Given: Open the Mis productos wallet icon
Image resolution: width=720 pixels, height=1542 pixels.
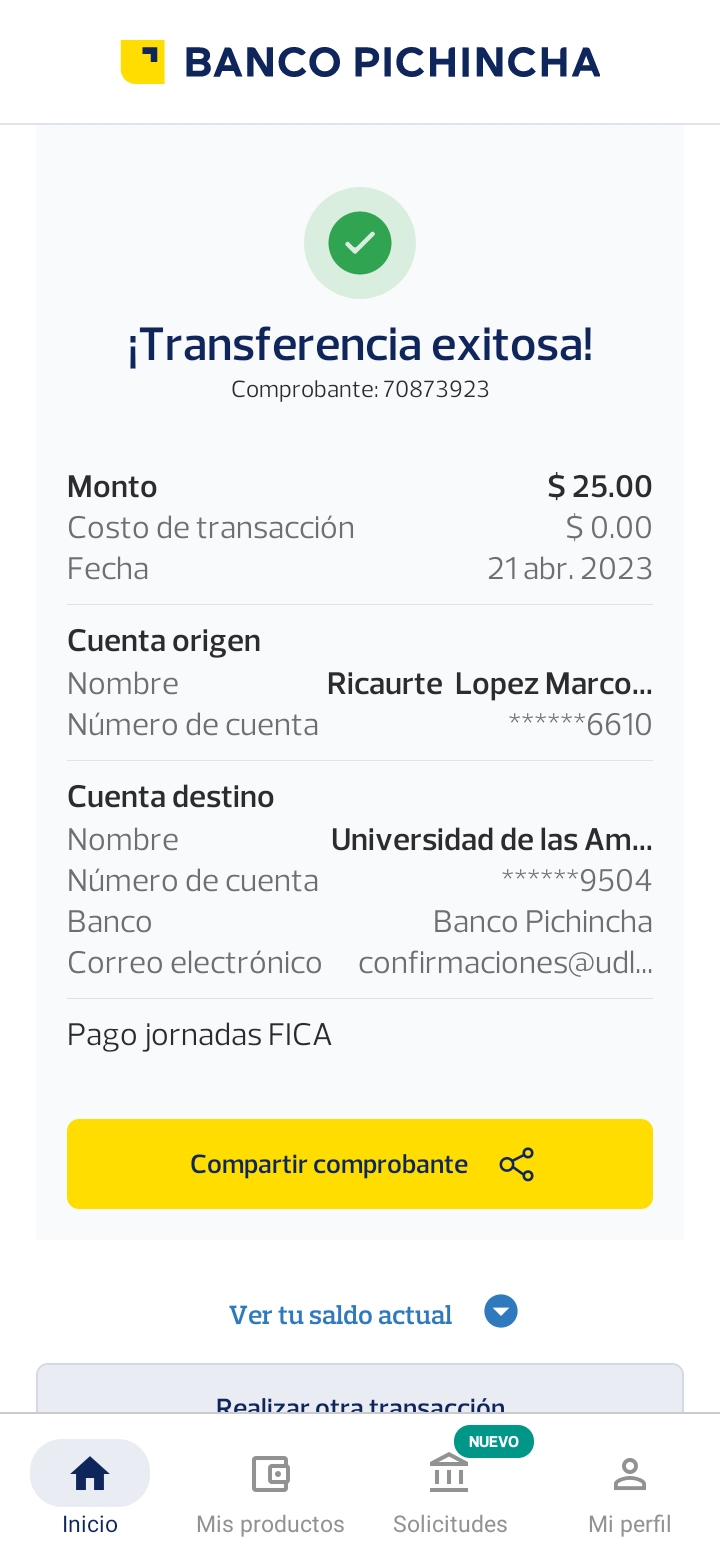Looking at the screenshot, I should 270,1473.
